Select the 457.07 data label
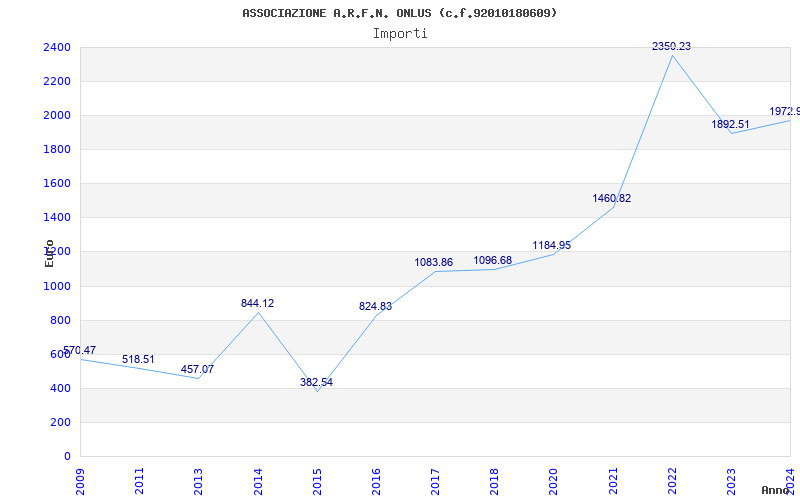Viewport: 800px width, 500px height. tap(197, 369)
